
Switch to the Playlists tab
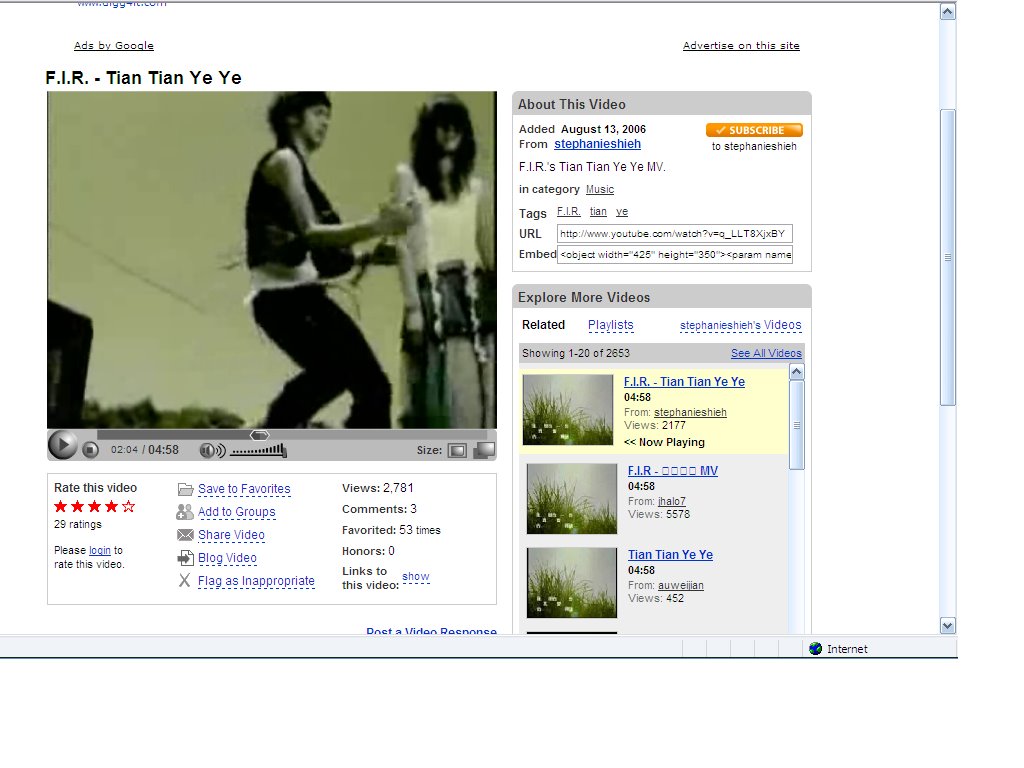(611, 325)
